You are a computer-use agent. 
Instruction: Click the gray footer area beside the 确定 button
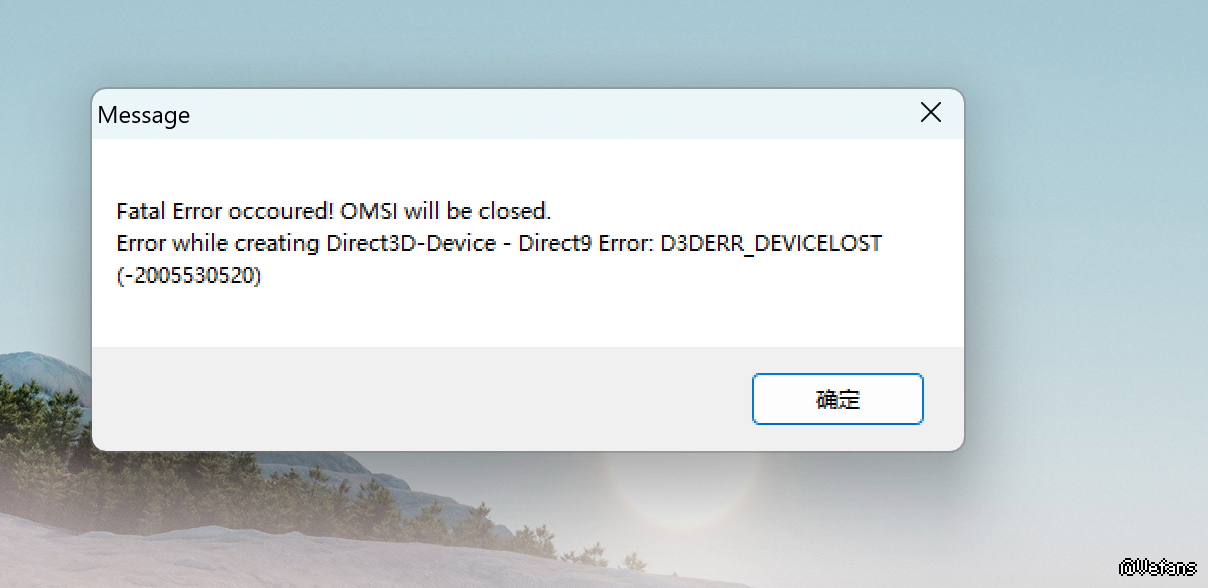click(420, 400)
